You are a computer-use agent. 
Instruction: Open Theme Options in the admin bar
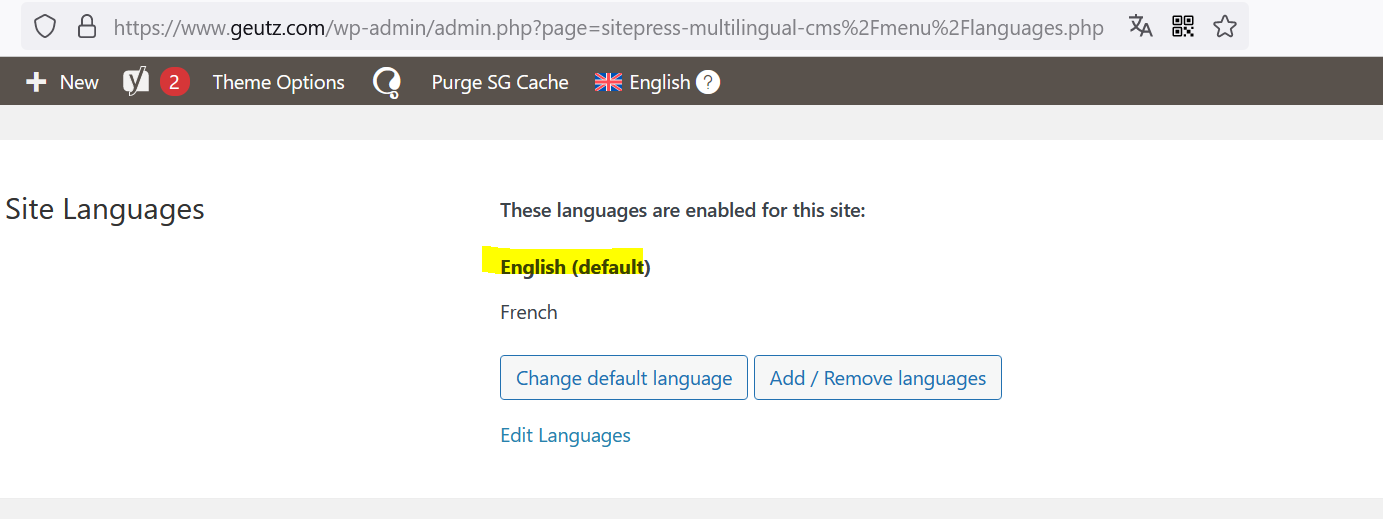(278, 82)
